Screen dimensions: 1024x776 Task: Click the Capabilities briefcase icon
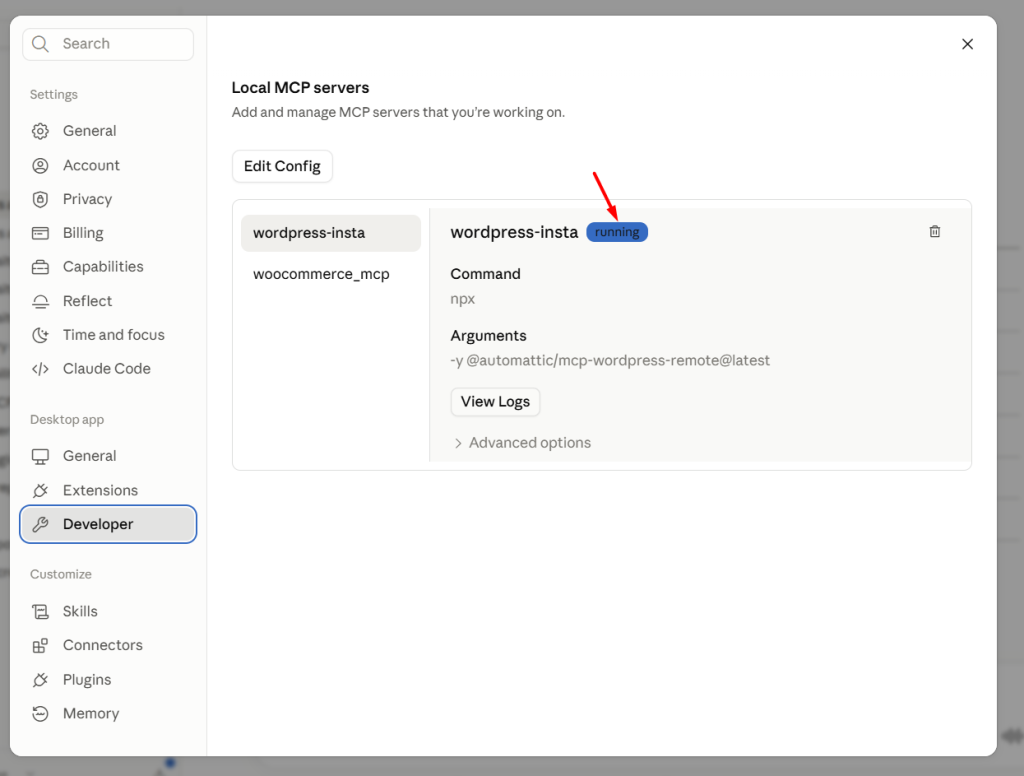pyautogui.click(x=40, y=267)
